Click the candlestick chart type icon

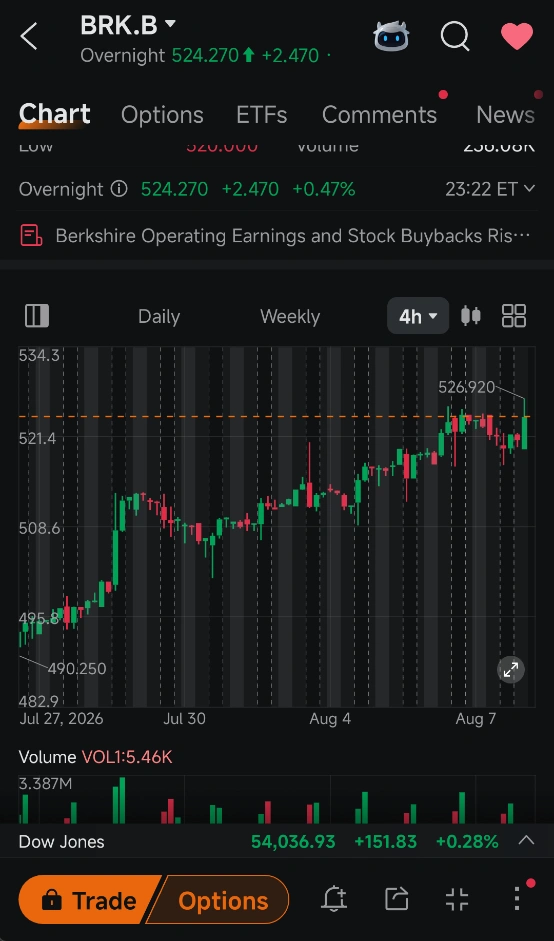(471, 315)
